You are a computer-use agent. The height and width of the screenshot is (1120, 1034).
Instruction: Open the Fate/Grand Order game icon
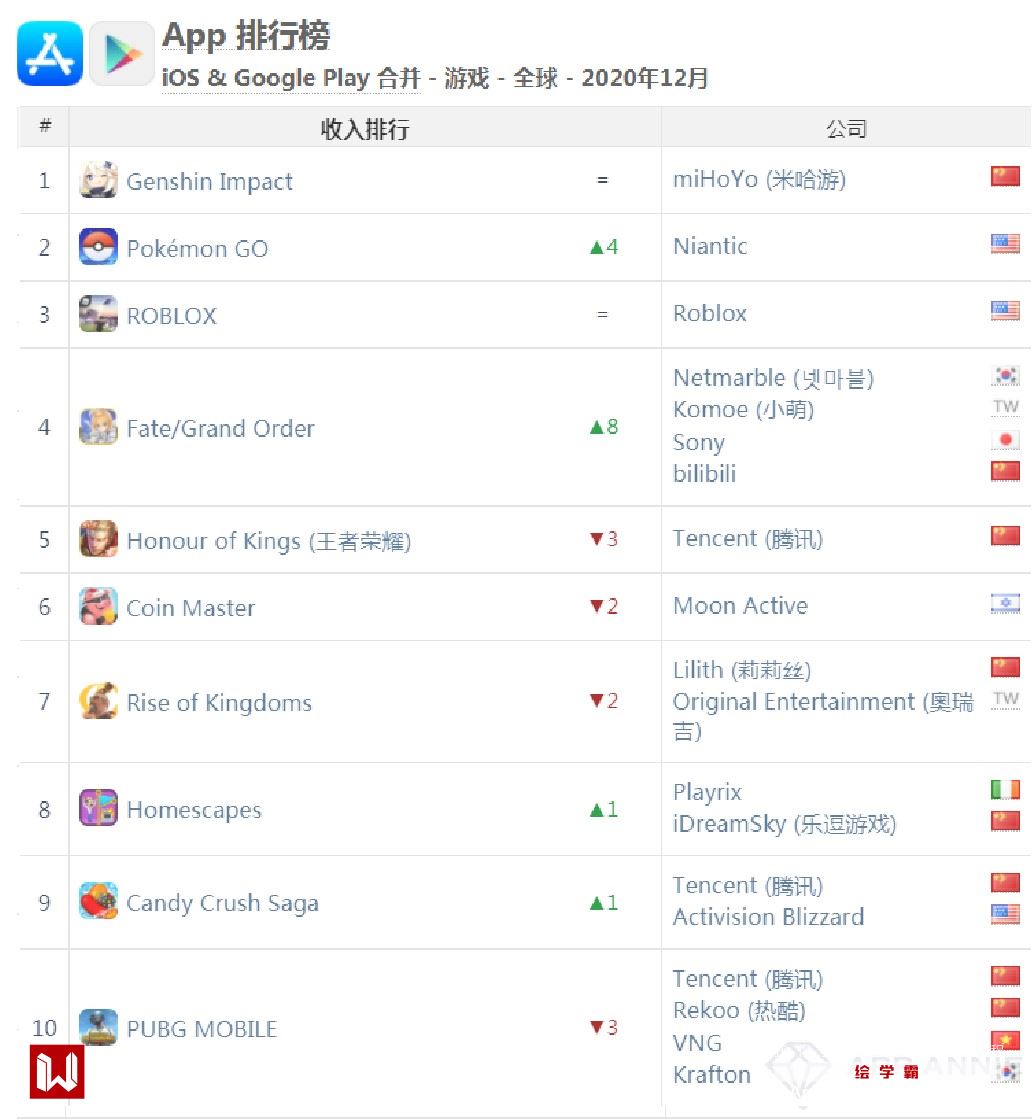click(x=99, y=427)
